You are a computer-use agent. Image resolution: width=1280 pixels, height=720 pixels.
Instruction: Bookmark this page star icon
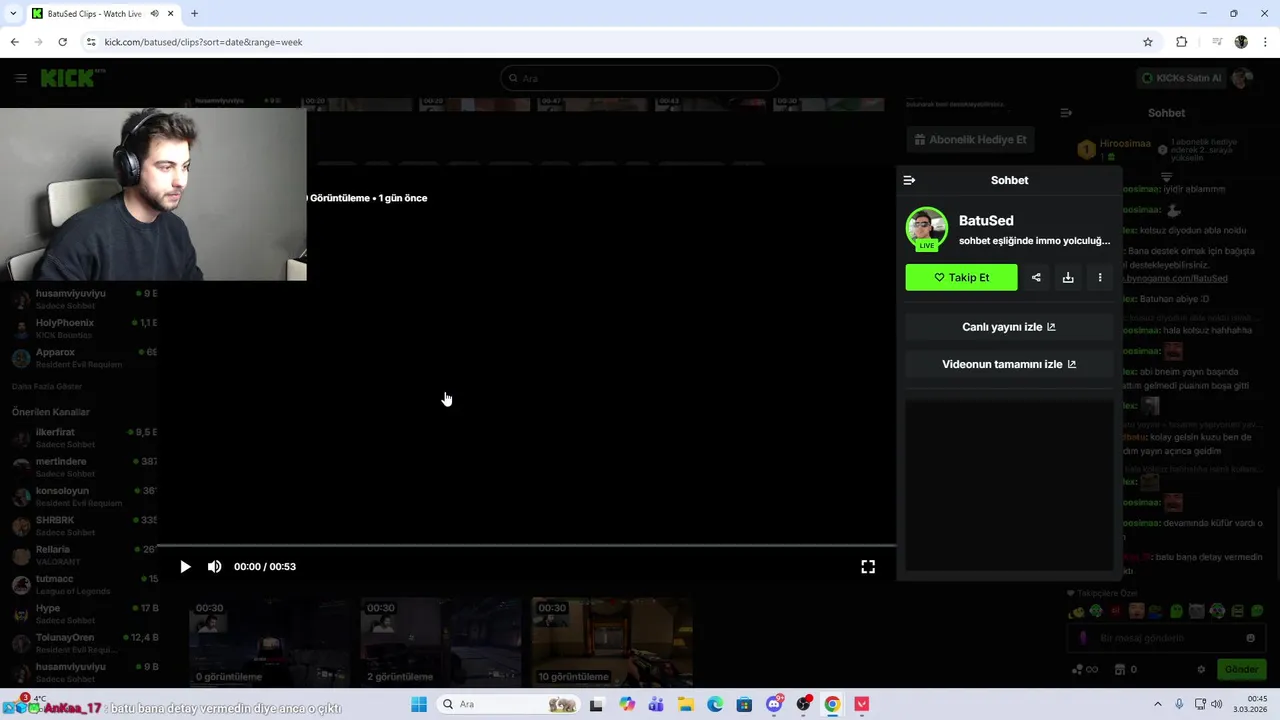click(x=1148, y=42)
